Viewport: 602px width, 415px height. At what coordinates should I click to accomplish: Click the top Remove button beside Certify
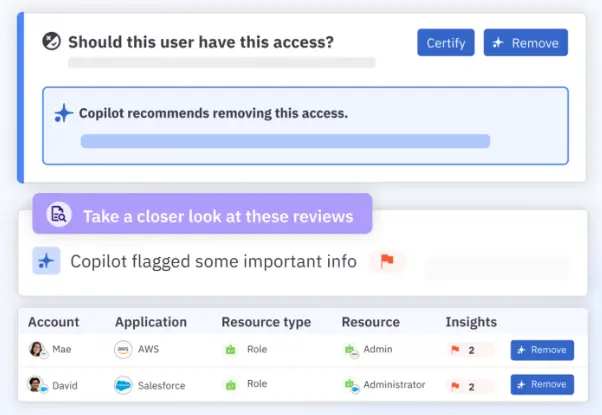point(525,43)
